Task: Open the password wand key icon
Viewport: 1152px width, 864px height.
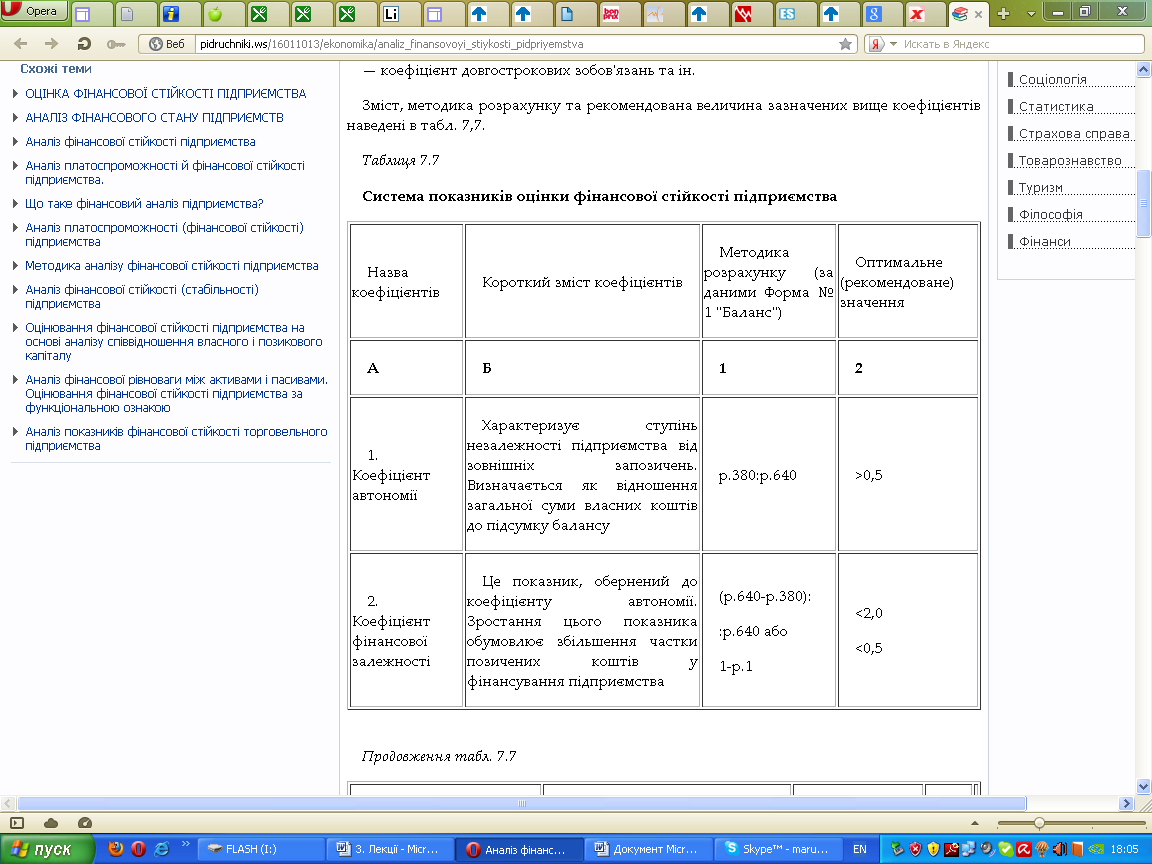Action: 116,44
